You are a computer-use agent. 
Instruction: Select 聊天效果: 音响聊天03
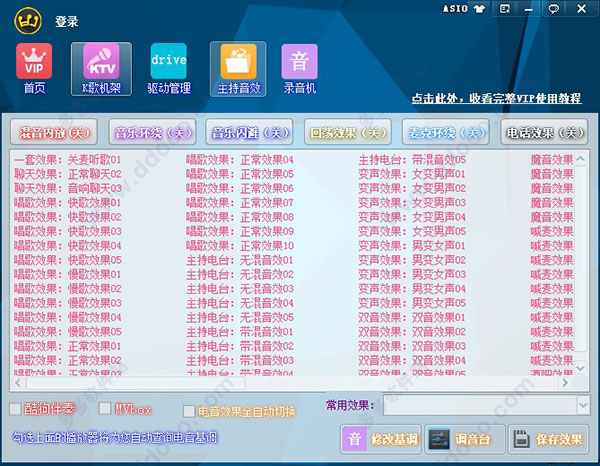pyautogui.click(x=67, y=188)
